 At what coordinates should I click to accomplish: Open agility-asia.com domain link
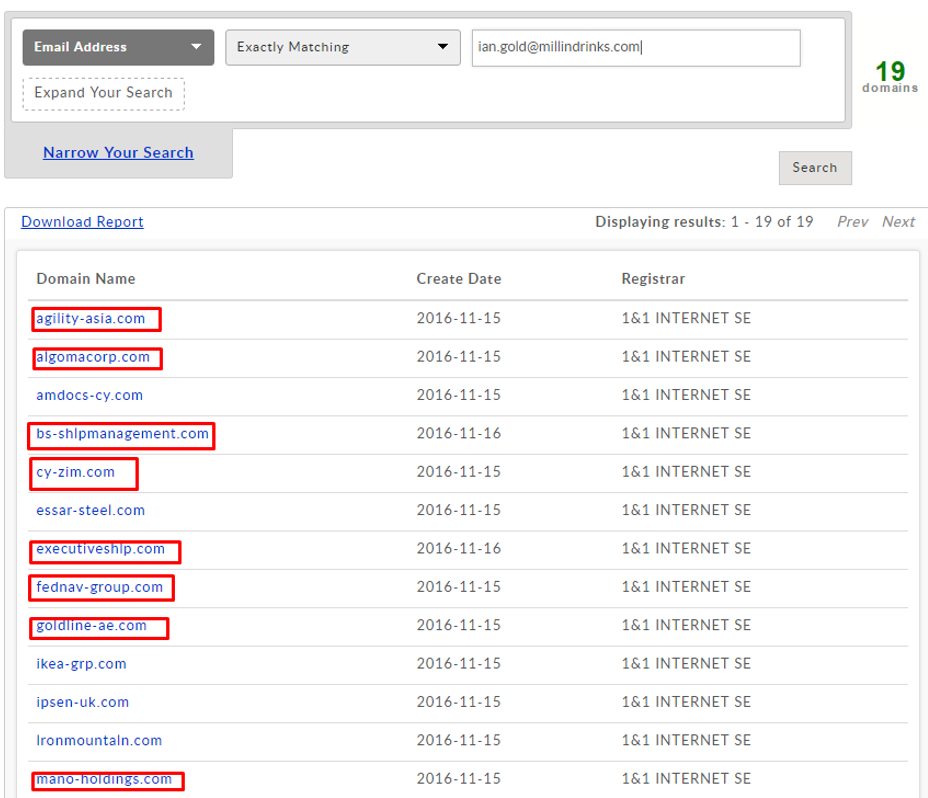(91, 318)
